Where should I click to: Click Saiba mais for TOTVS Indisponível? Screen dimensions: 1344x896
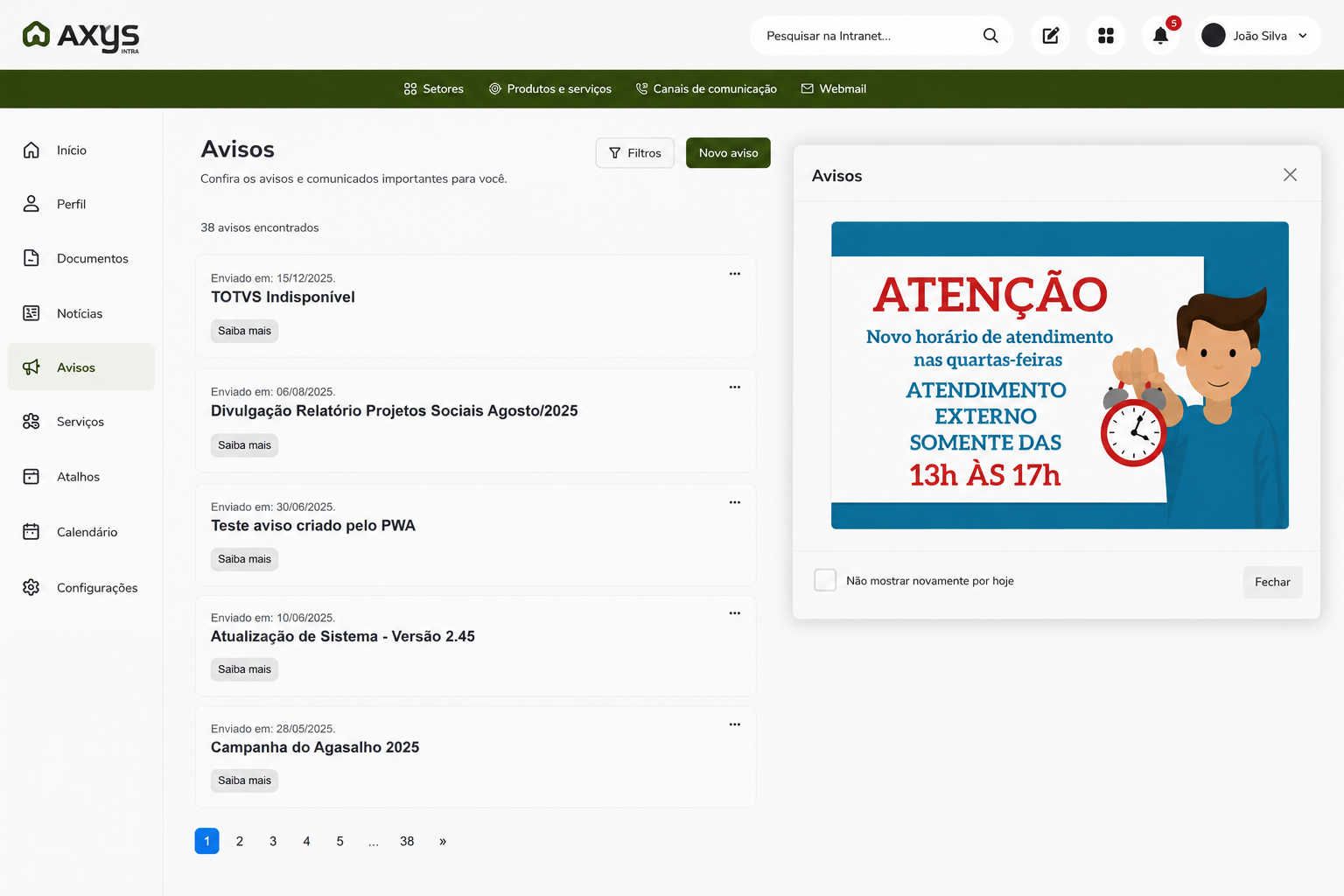pyautogui.click(x=244, y=331)
